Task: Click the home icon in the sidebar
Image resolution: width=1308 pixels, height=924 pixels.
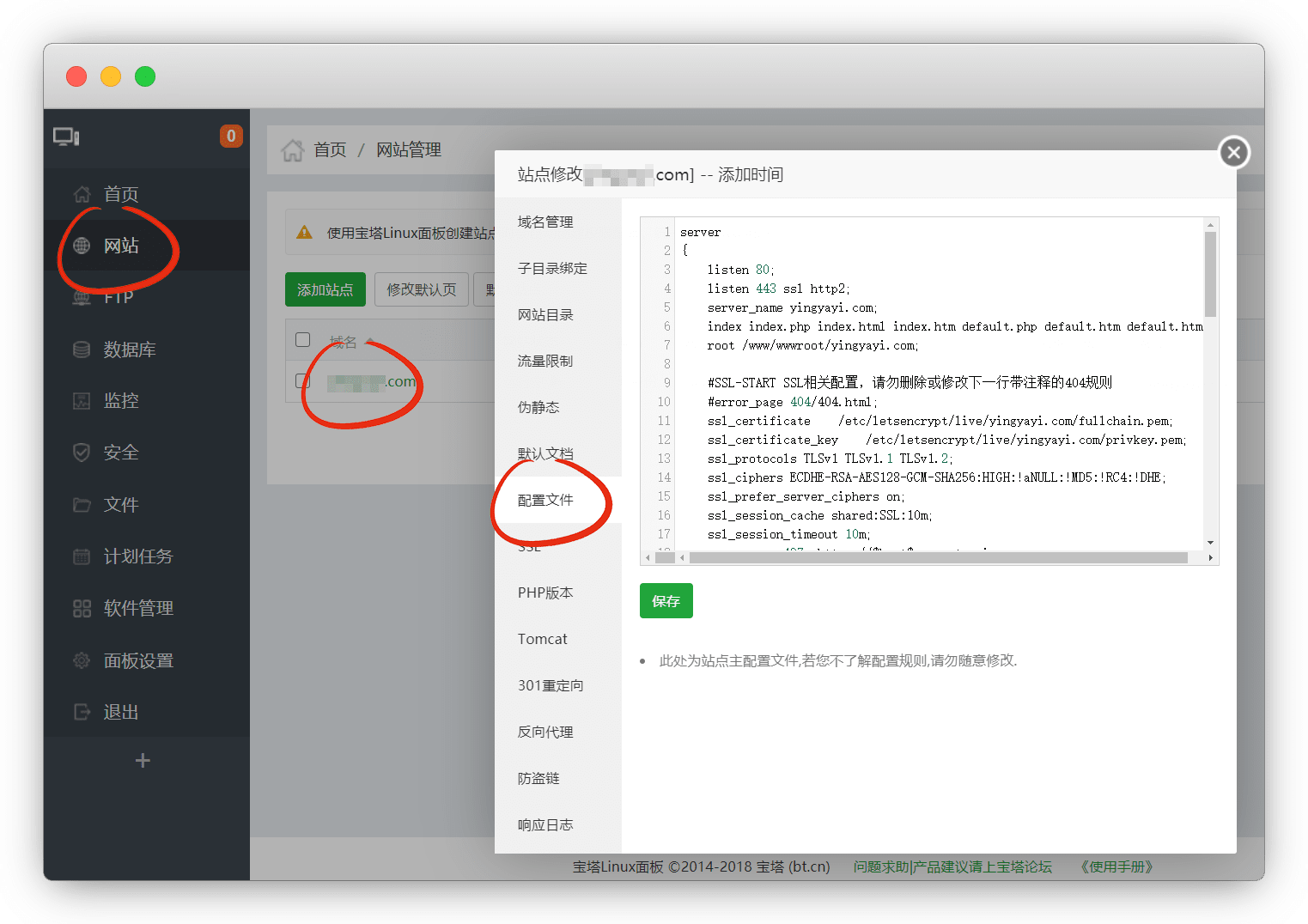Action: pos(82,194)
